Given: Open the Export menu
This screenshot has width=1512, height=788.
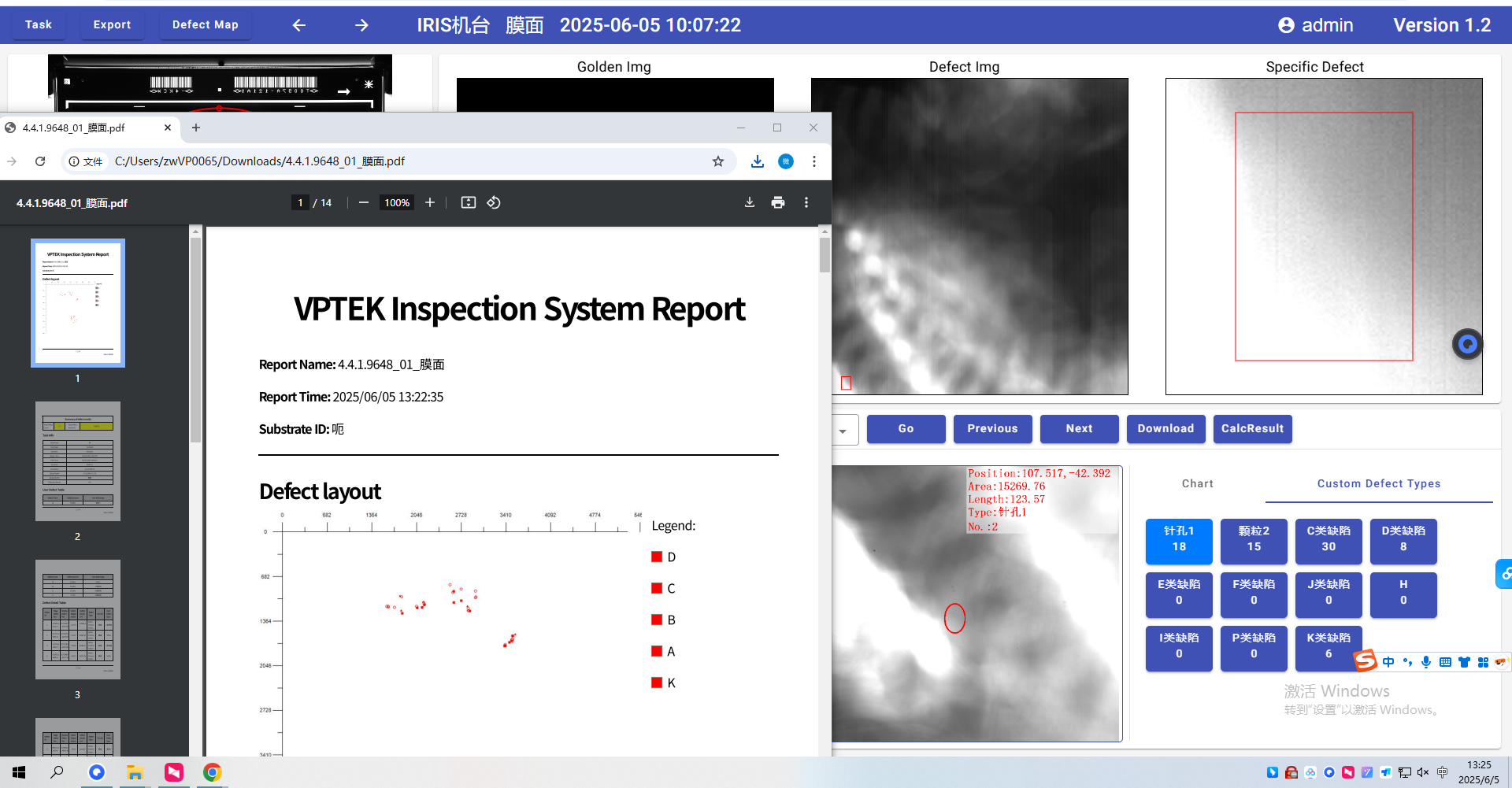Looking at the screenshot, I should [x=113, y=24].
